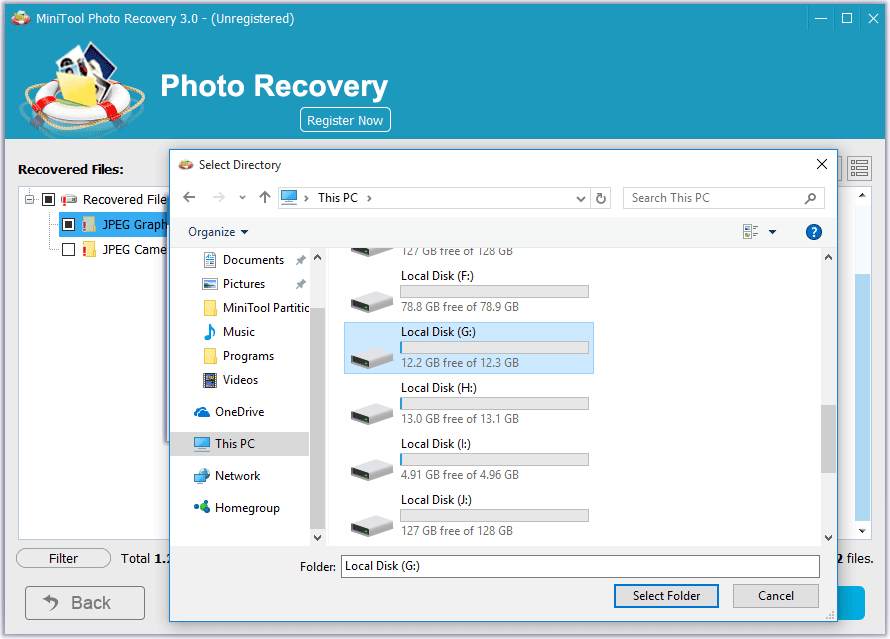Collapse the Recovered Files tree node
This screenshot has height=639, width=890.
[30, 200]
